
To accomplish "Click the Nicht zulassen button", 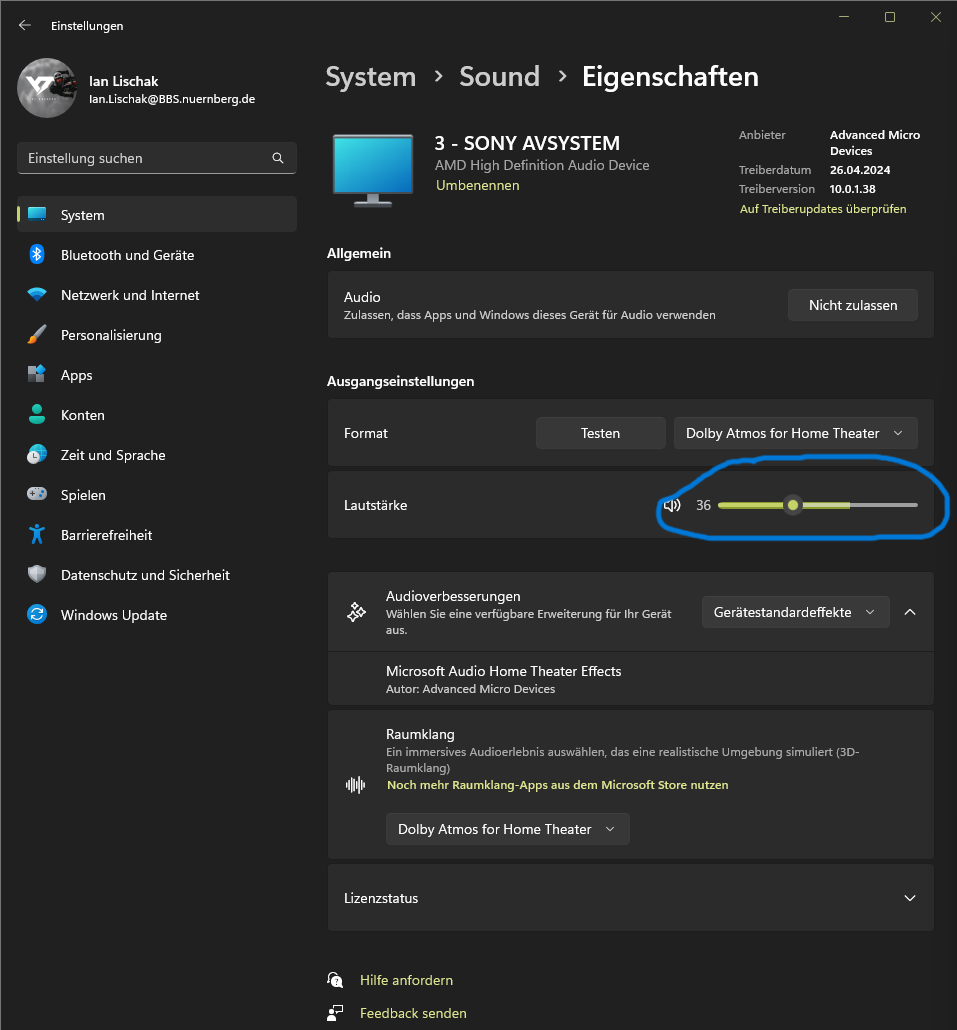I will [853, 305].
